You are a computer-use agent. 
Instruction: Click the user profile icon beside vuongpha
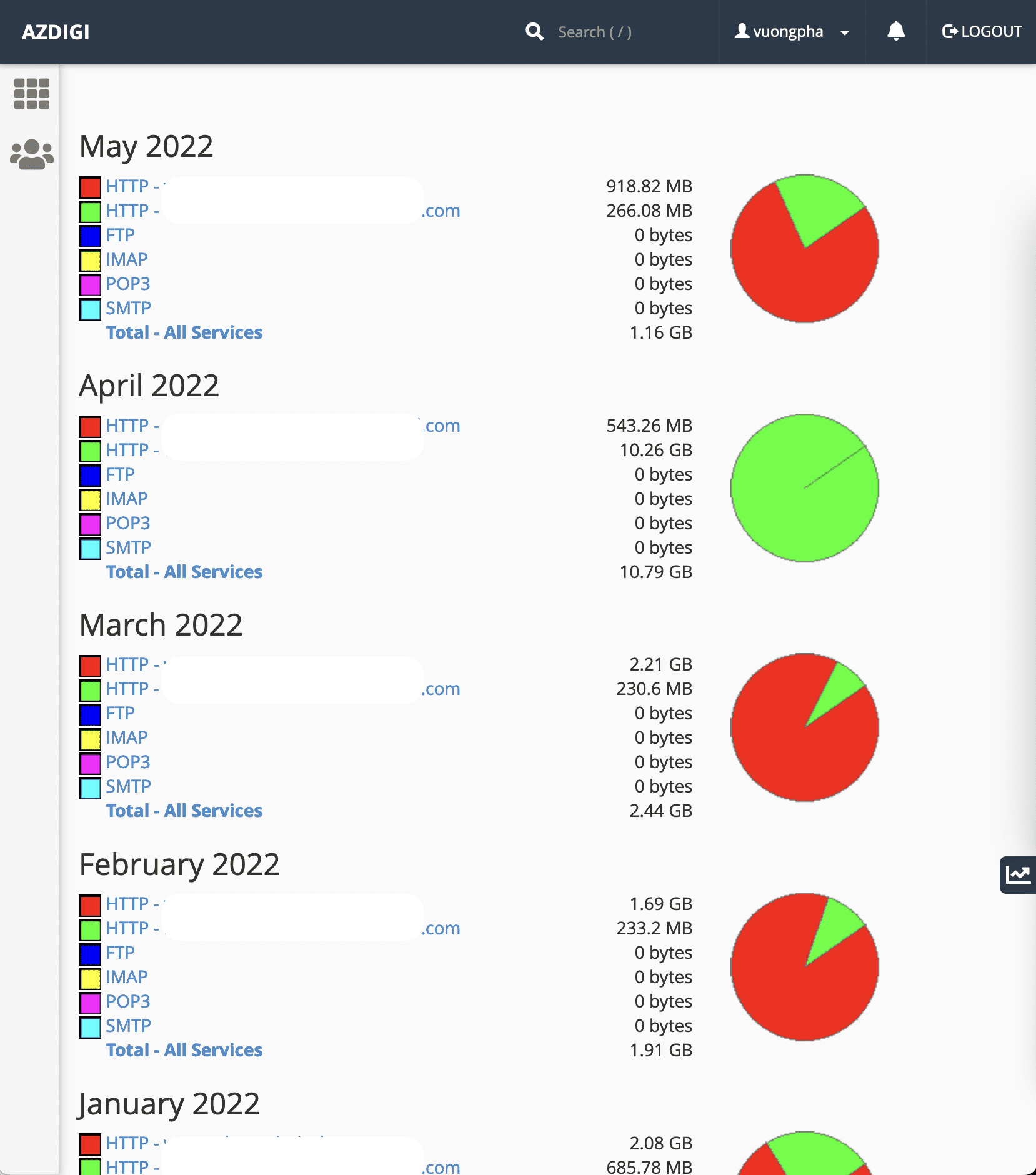click(742, 31)
